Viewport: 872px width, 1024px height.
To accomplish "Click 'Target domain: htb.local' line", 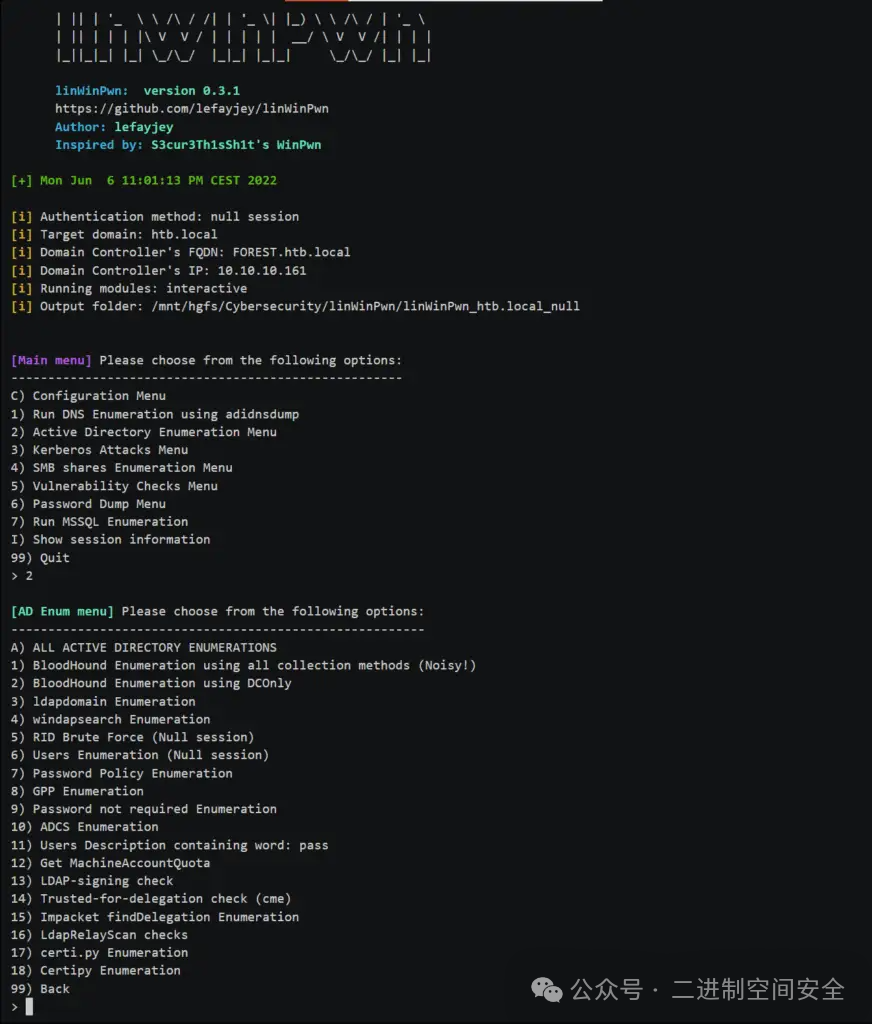I will tap(114, 234).
